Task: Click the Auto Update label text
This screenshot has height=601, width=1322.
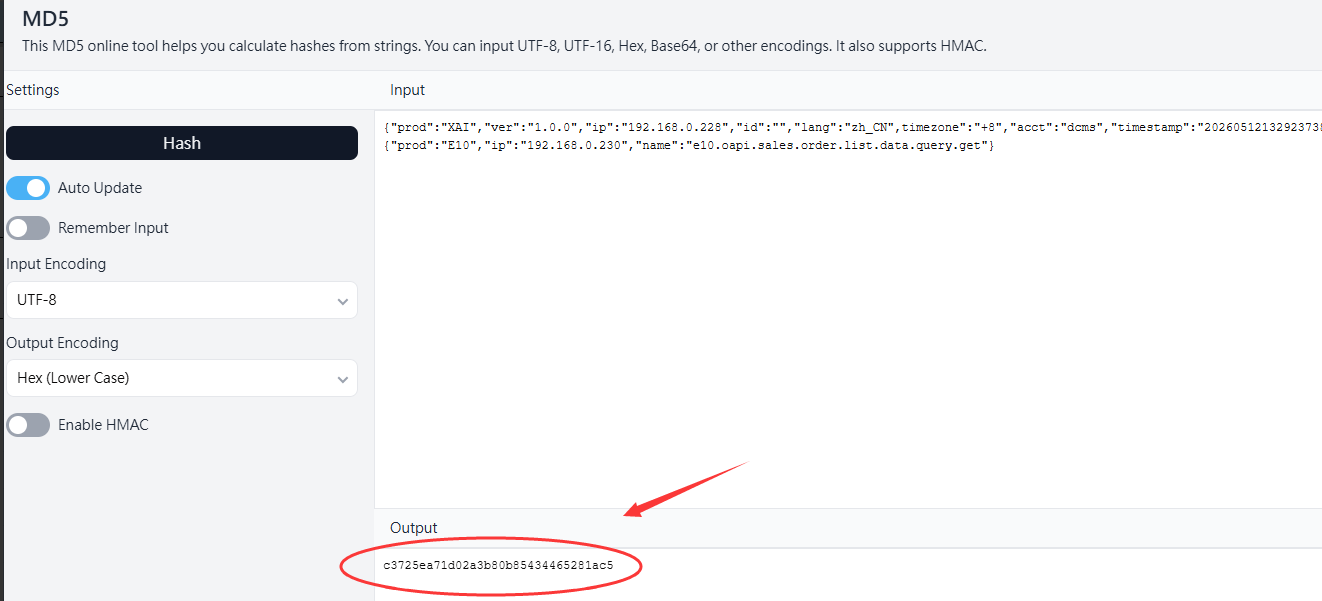Action: 100,188
